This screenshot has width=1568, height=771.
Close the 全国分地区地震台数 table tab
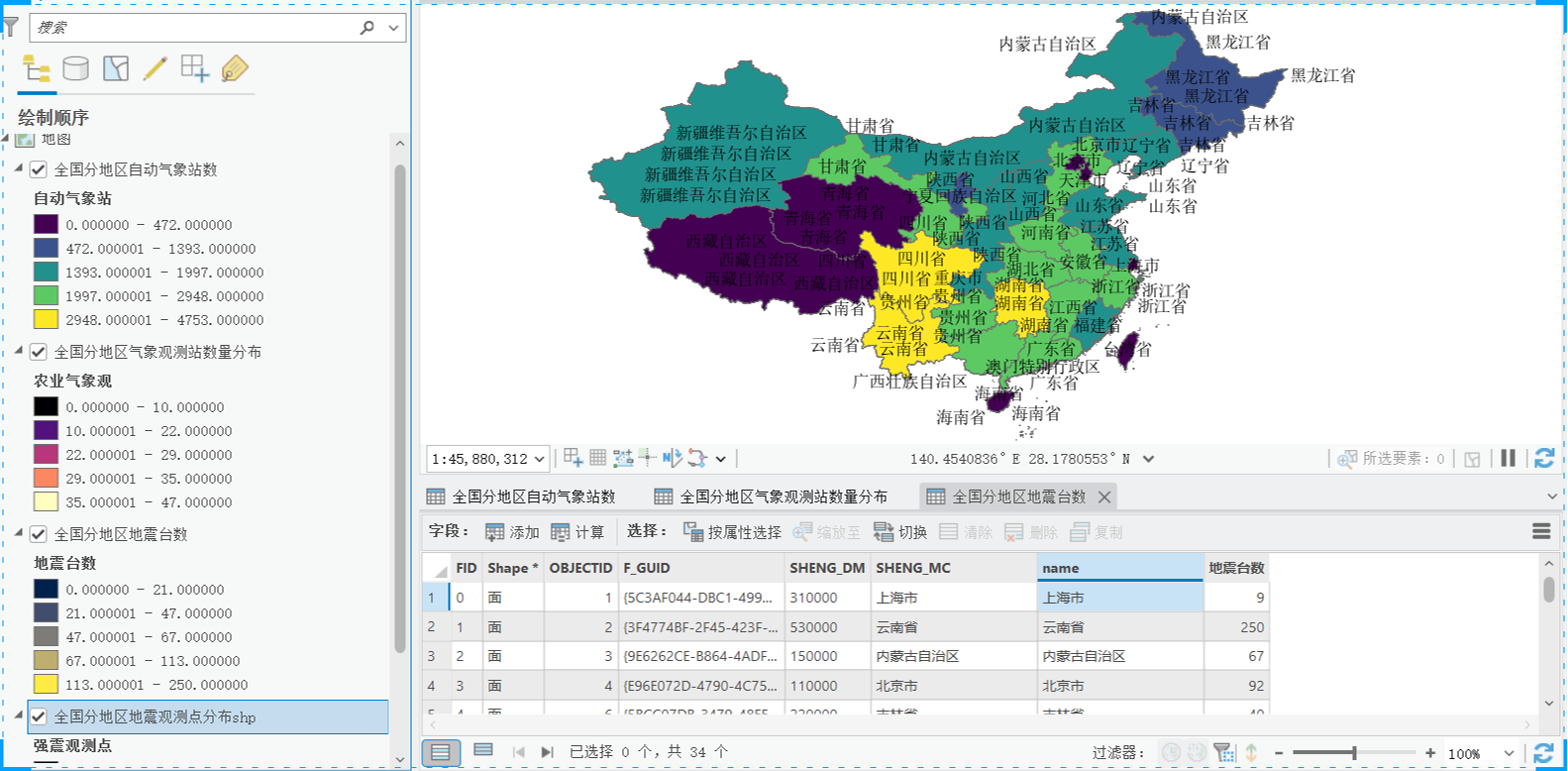[1104, 496]
